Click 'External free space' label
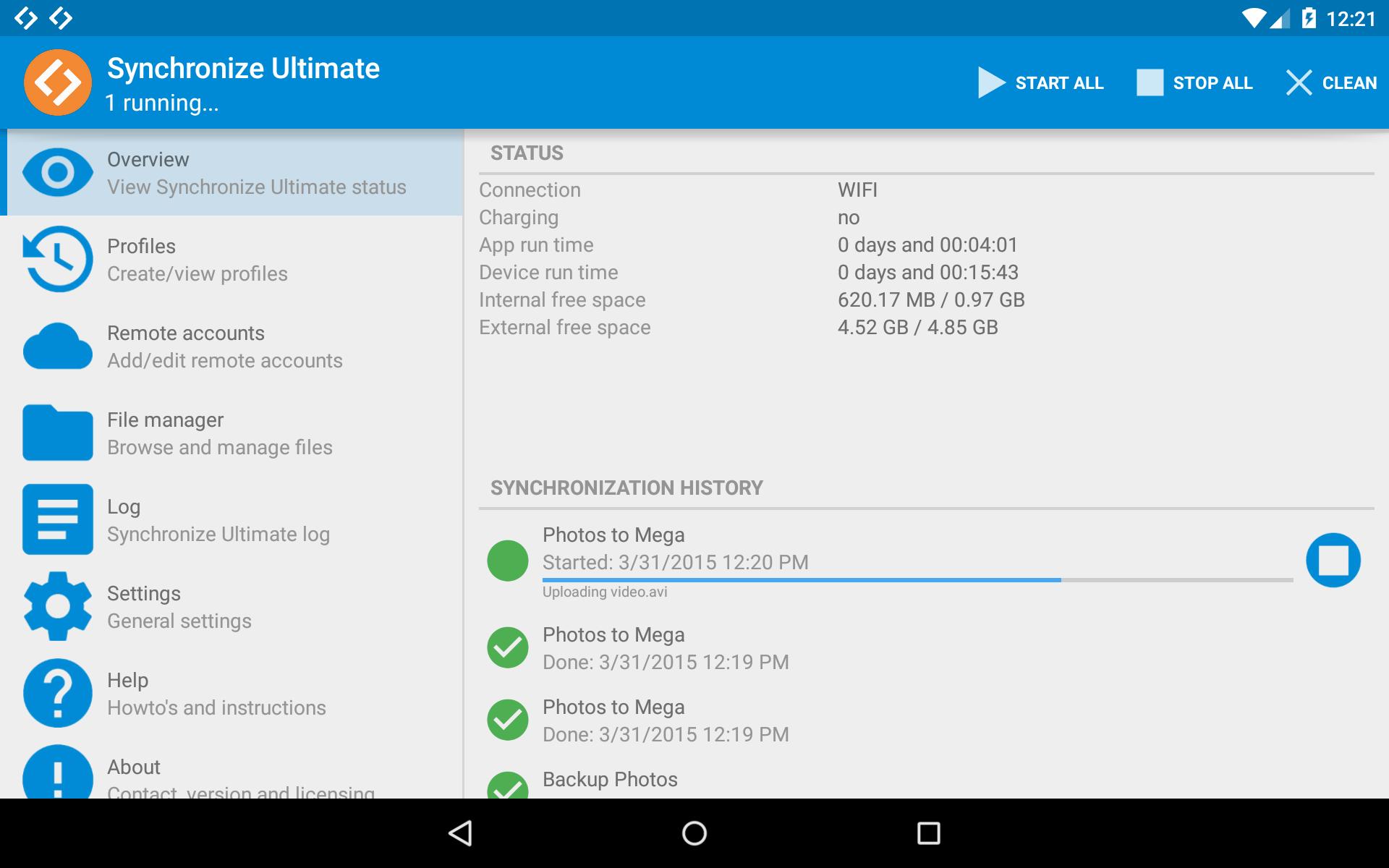Viewport: 1389px width, 868px height. tap(564, 327)
